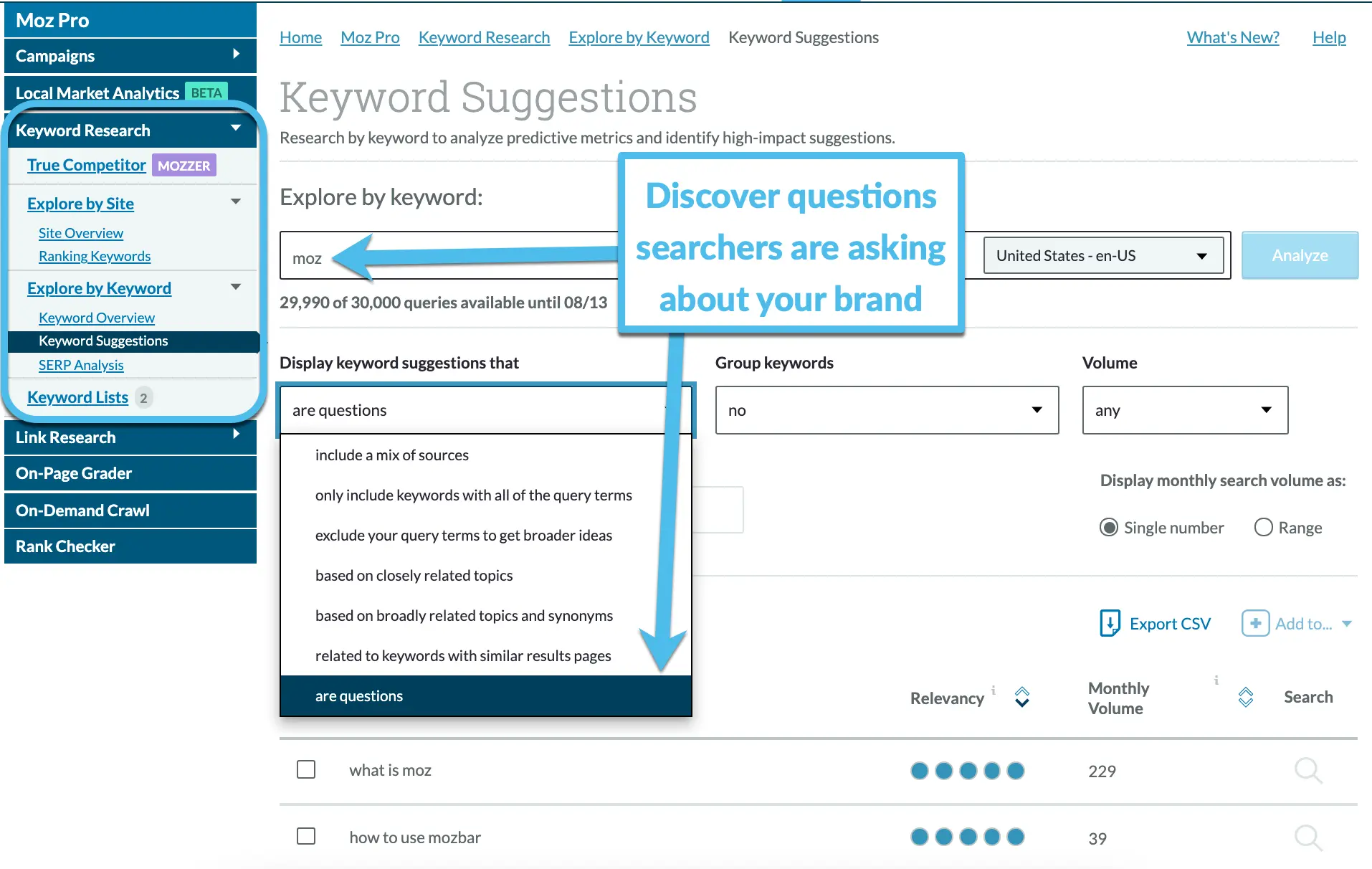This screenshot has width=1372, height=869.
Task: Click inside the 'moz' keyword input field
Action: click(x=430, y=258)
